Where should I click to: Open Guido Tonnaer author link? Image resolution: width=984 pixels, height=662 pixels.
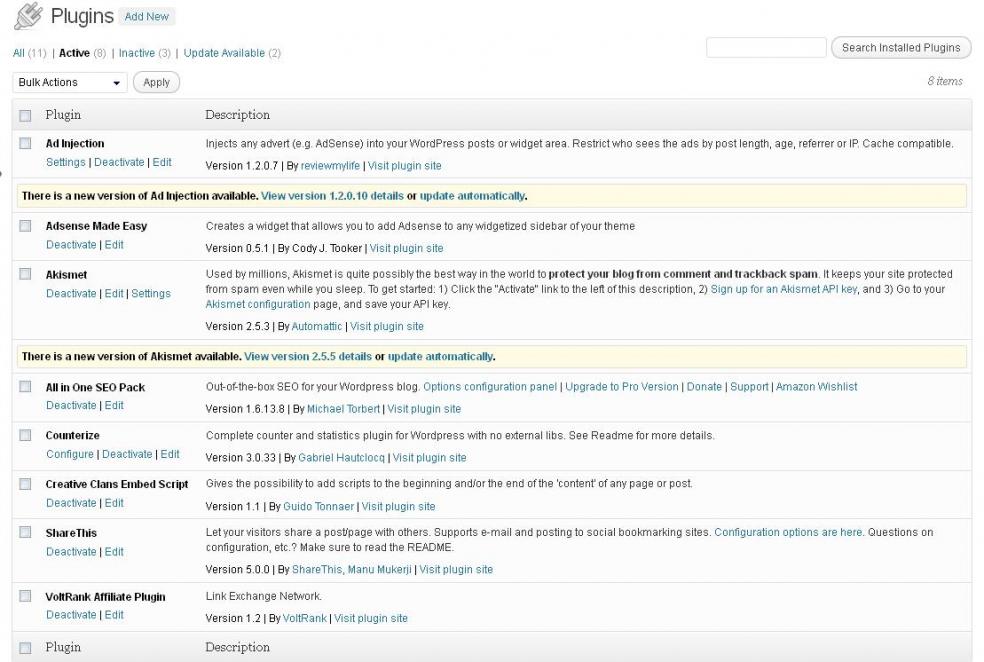[x=319, y=506]
